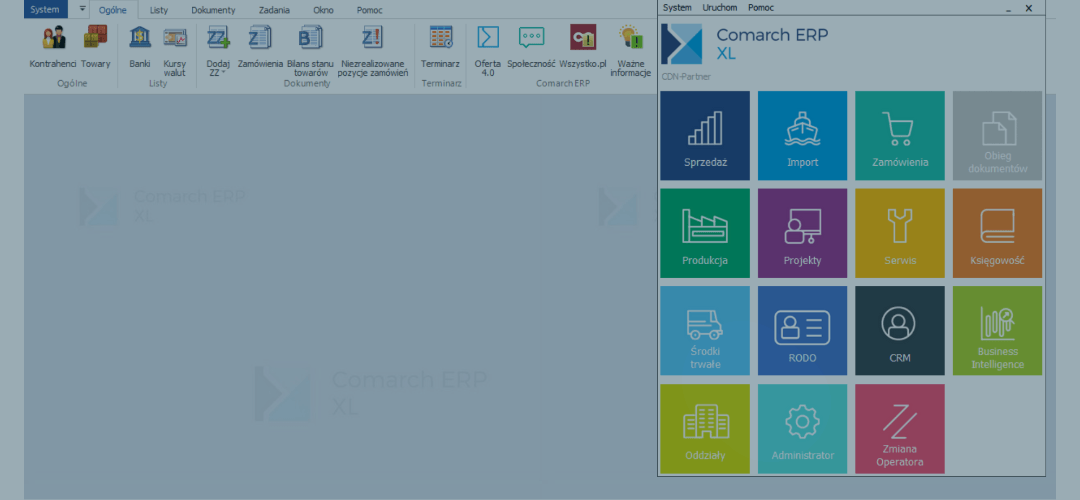Screen dimensions: 1080x500
Task: Launch the Produkcja module tile
Action: click(x=705, y=233)
